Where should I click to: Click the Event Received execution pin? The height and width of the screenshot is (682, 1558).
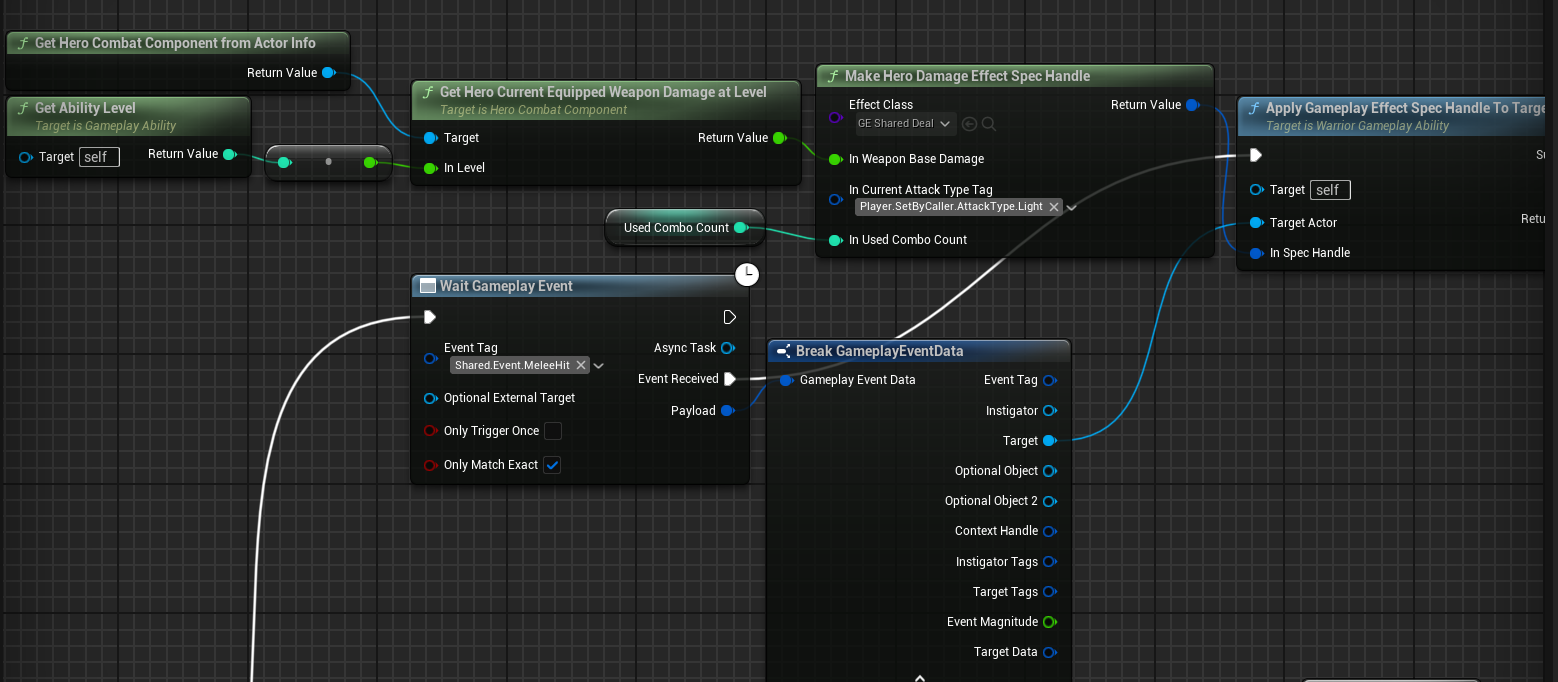click(730, 379)
